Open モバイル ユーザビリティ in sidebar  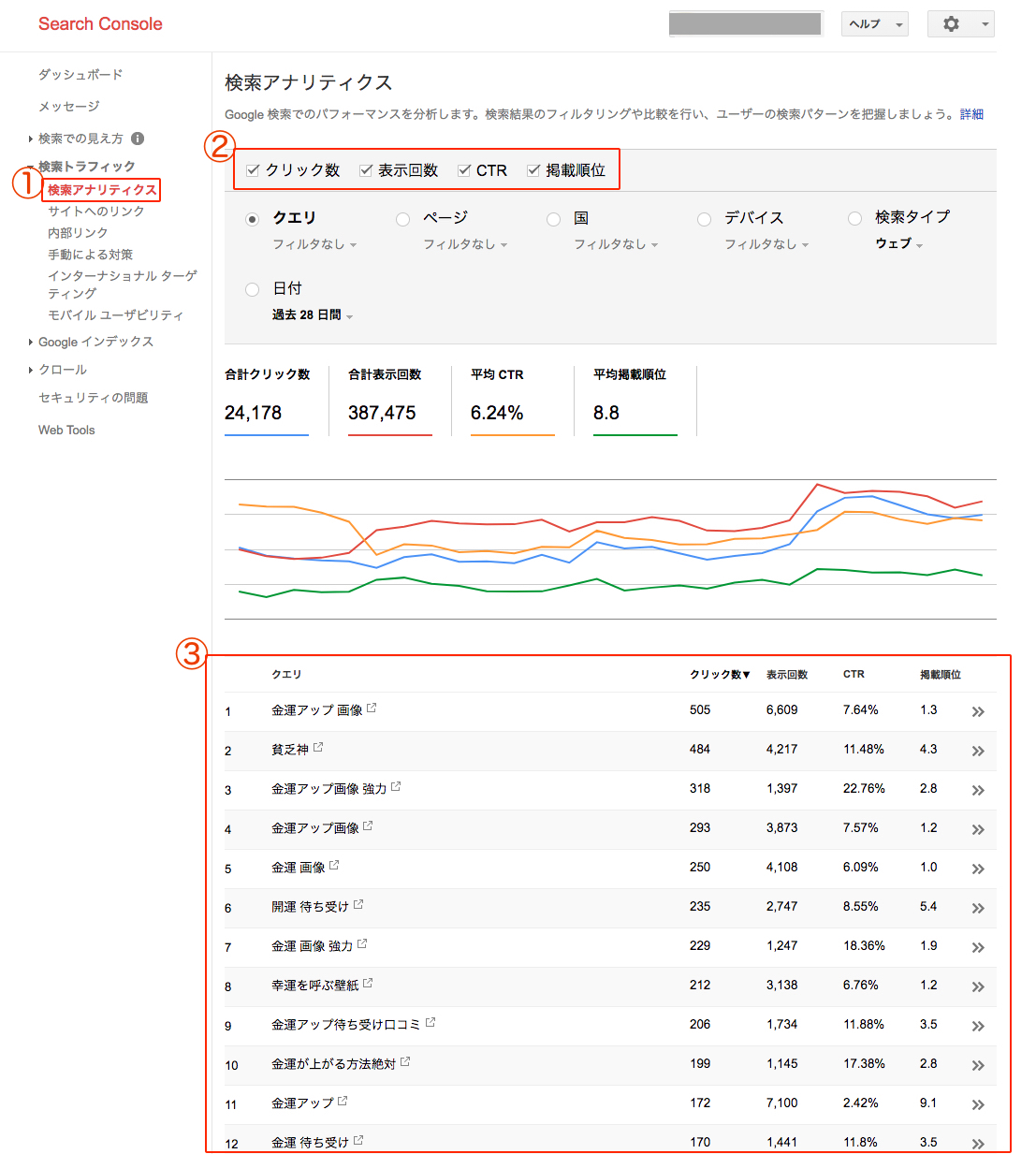point(115,315)
